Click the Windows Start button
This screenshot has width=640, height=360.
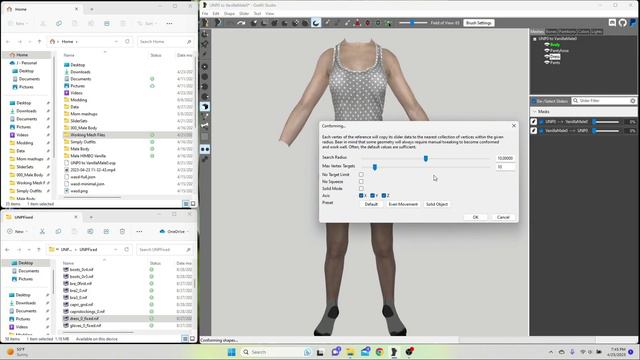(231, 352)
